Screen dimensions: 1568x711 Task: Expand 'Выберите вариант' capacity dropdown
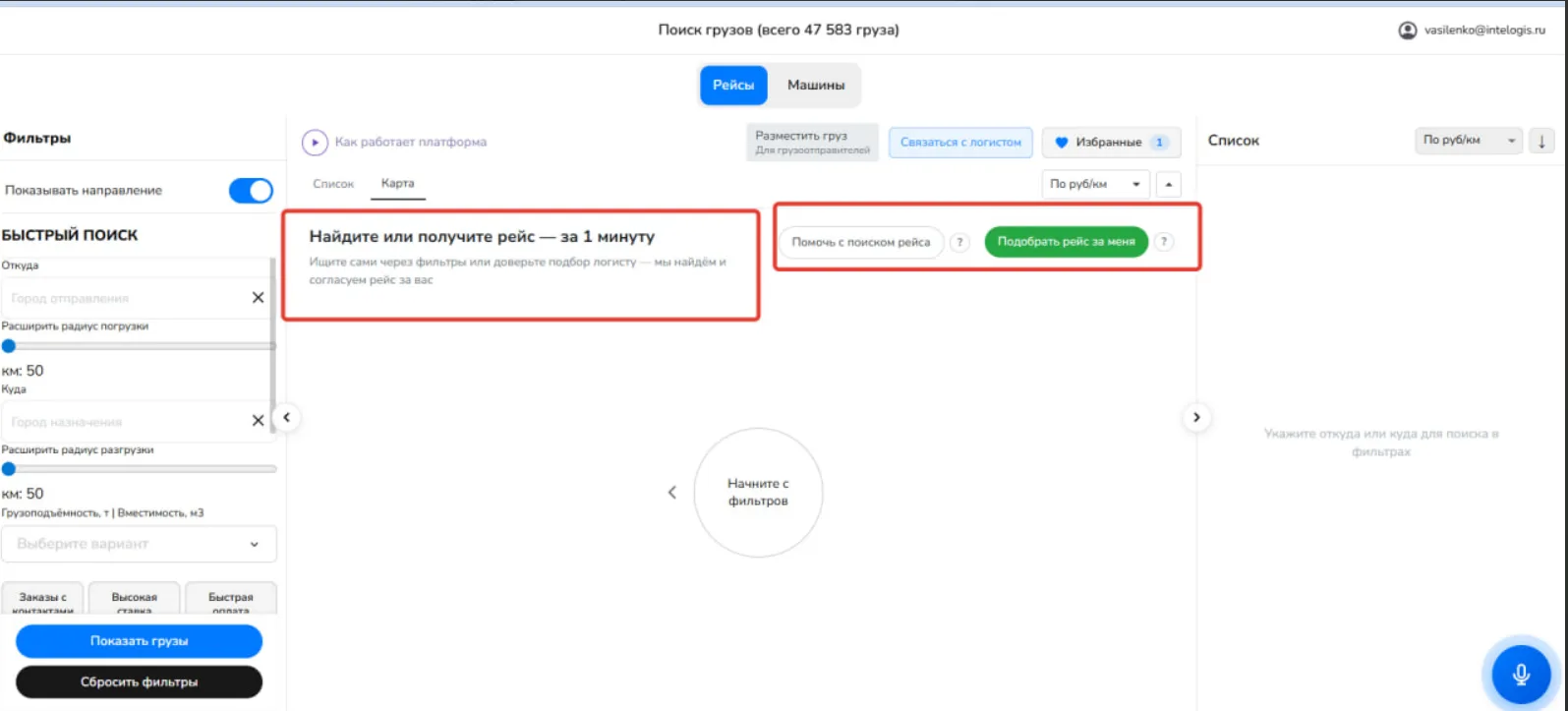[x=139, y=544]
